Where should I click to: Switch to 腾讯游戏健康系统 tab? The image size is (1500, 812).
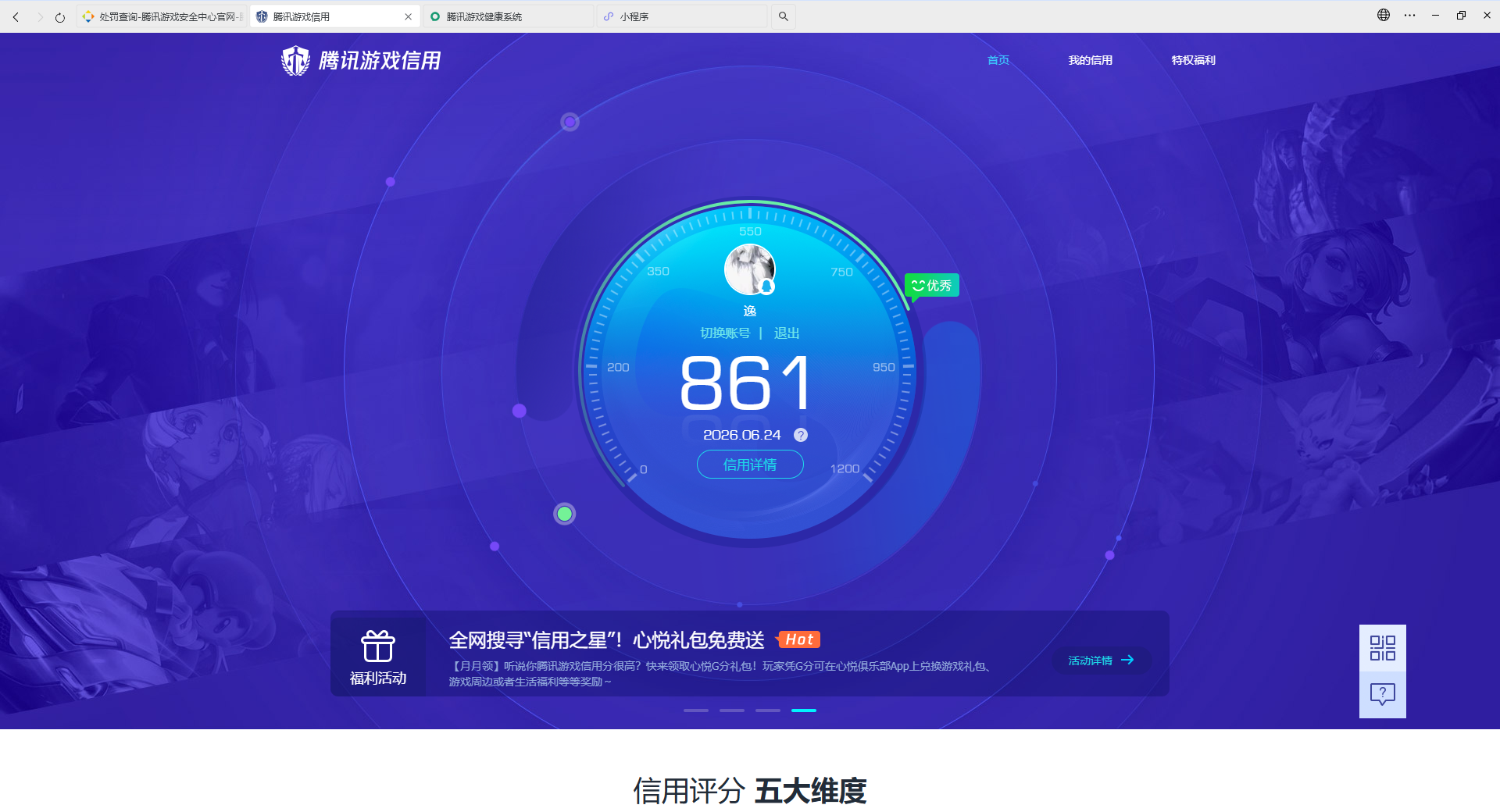pyautogui.click(x=509, y=16)
